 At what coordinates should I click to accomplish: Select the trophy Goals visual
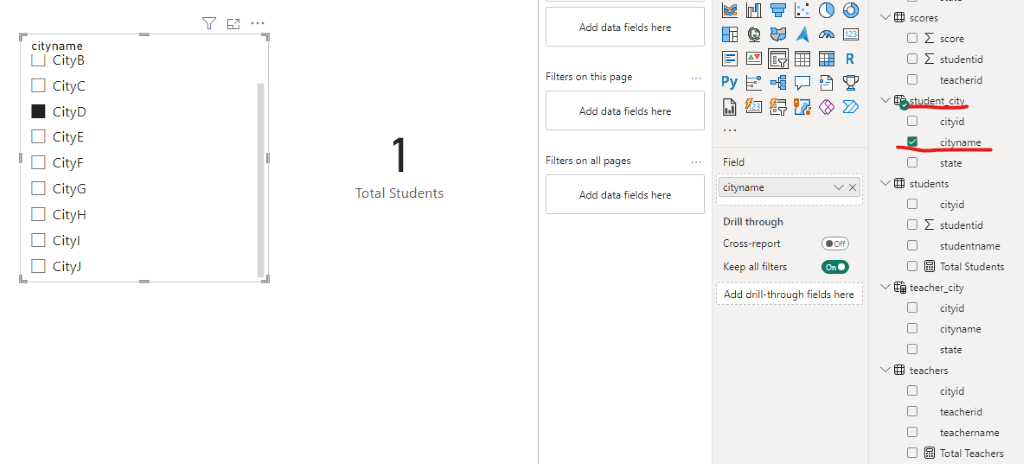point(850,82)
